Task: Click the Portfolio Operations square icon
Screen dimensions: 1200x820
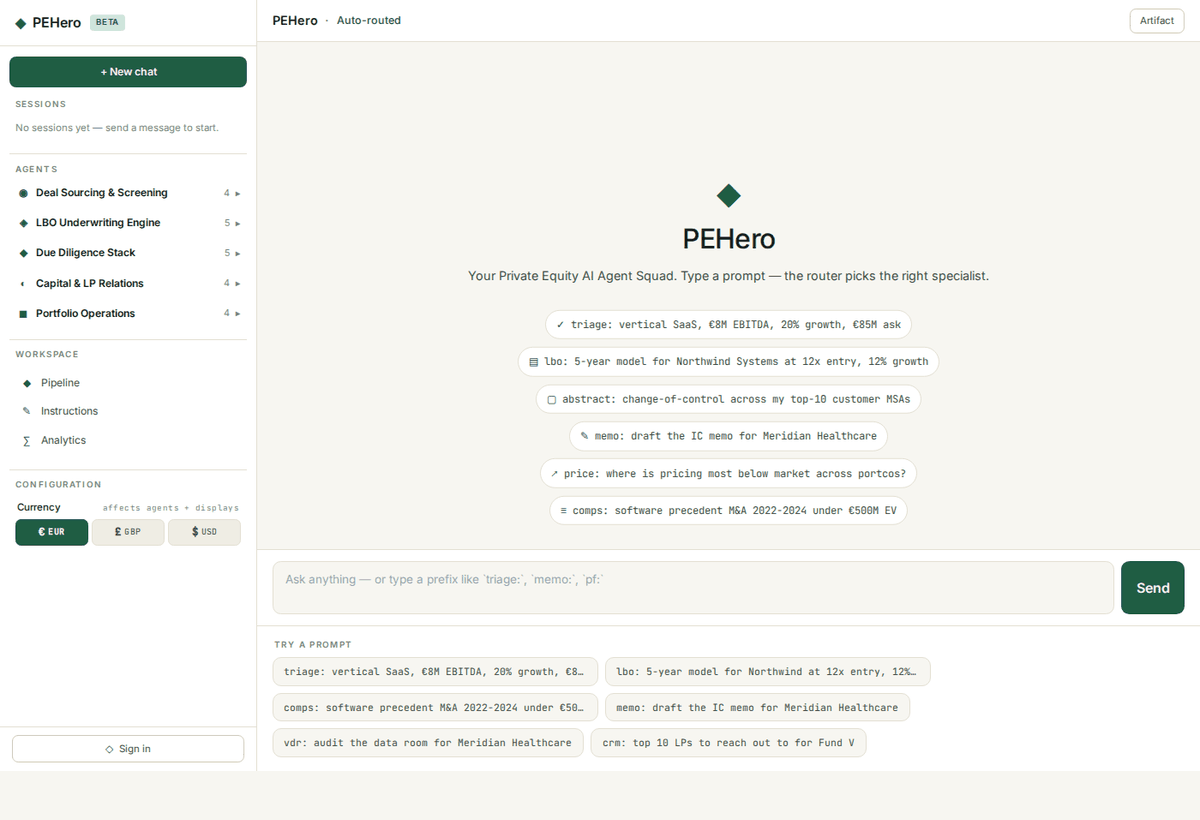Action: 22,313
